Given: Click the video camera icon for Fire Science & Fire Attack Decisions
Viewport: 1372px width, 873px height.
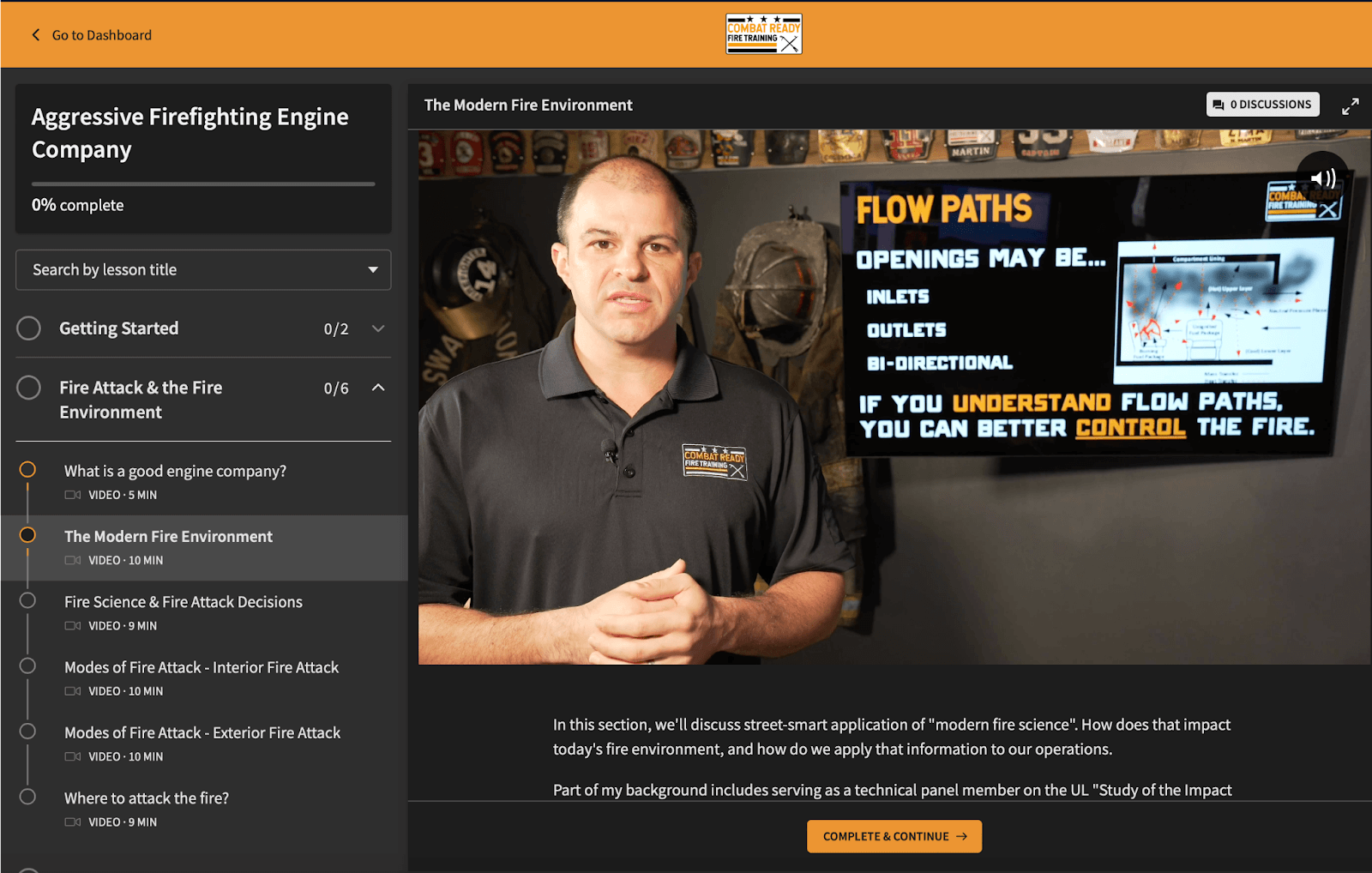Looking at the screenshot, I should (x=72, y=625).
